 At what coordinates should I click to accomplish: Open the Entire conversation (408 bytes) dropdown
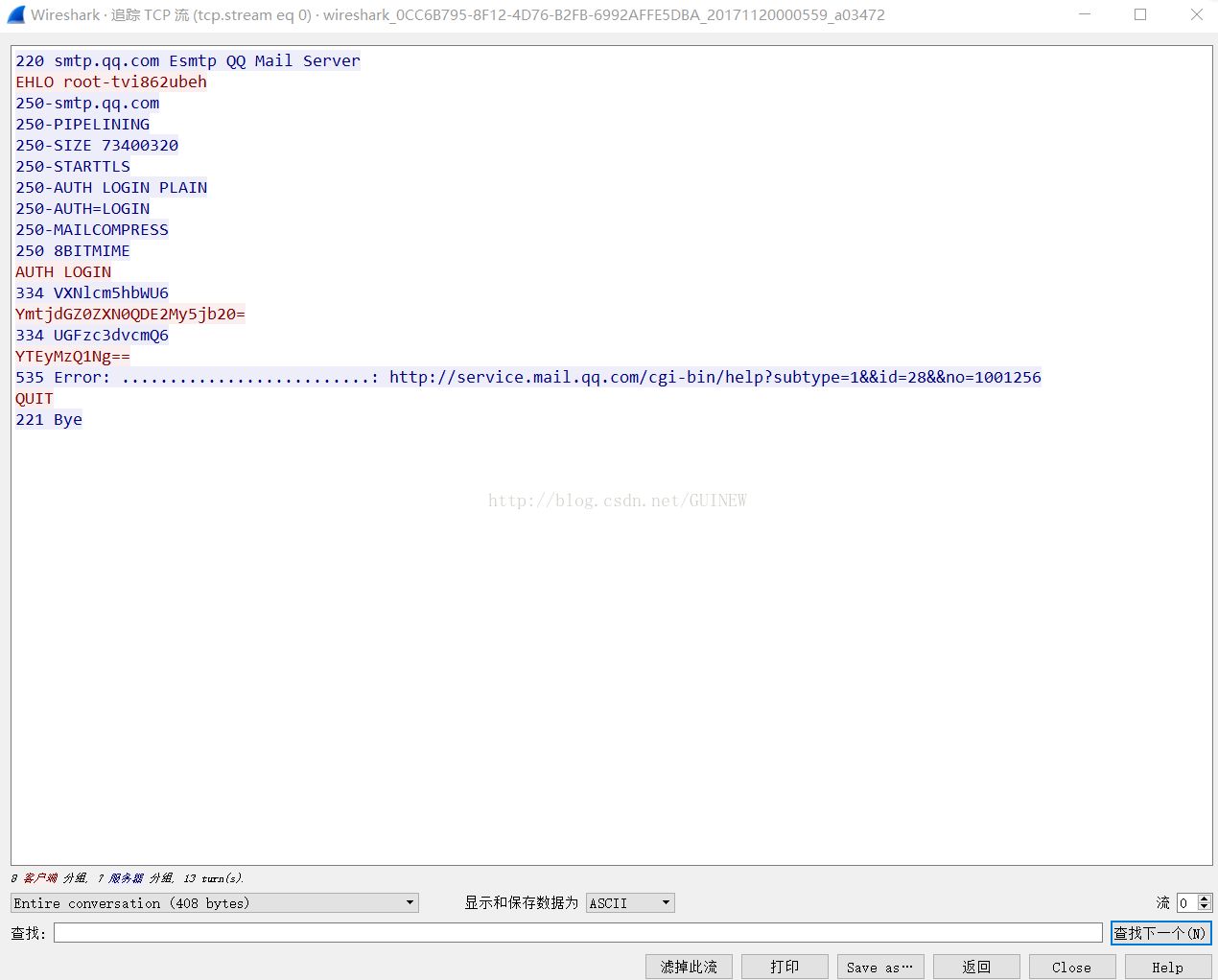pos(215,902)
